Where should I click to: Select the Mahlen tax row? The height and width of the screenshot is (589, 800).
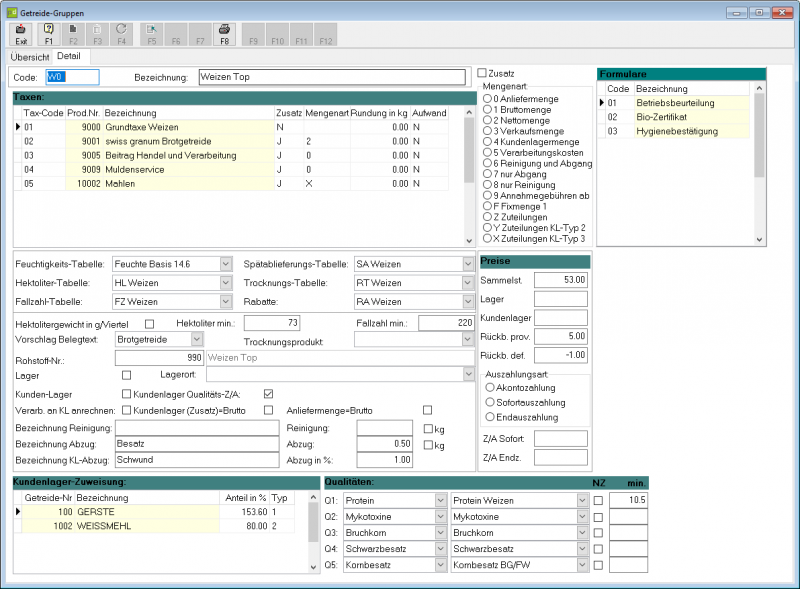point(232,184)
